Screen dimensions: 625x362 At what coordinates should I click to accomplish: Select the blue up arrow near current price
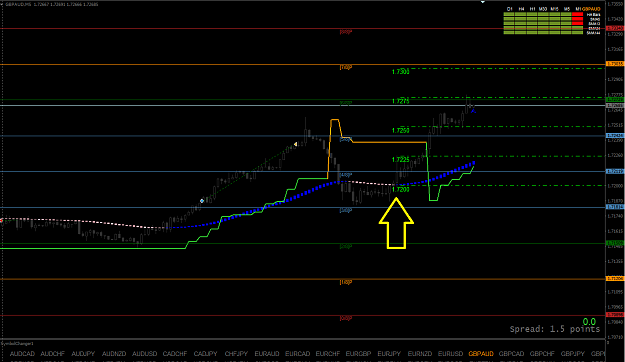473,110
